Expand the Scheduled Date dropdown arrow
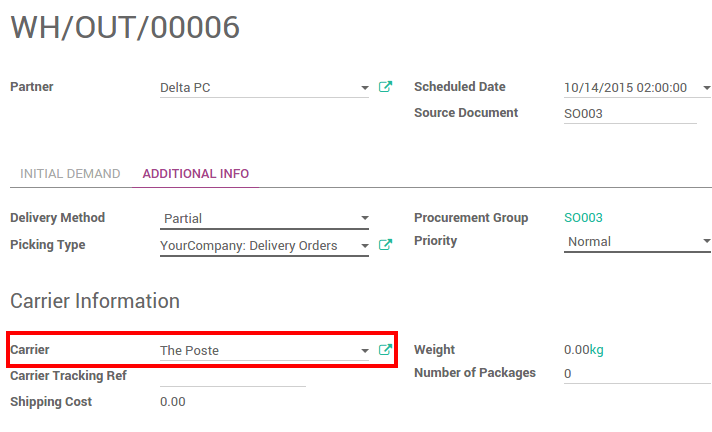The width and height of the screenshot is (712, 432). click(707, 88)
